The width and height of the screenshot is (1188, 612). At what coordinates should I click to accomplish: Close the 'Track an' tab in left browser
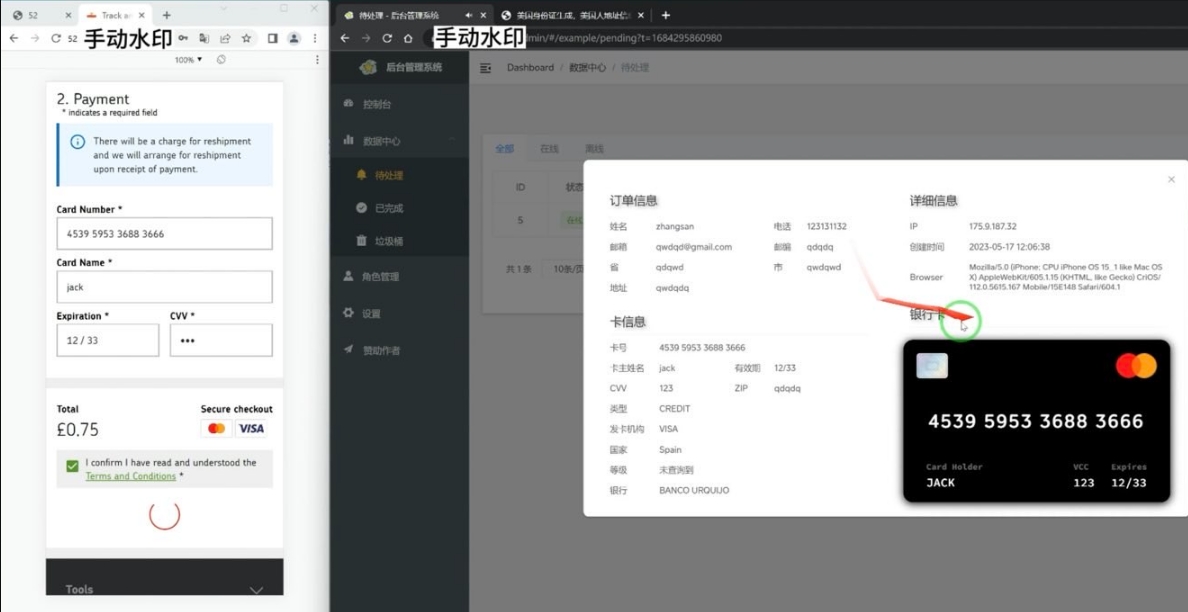(x=143, y=15)
